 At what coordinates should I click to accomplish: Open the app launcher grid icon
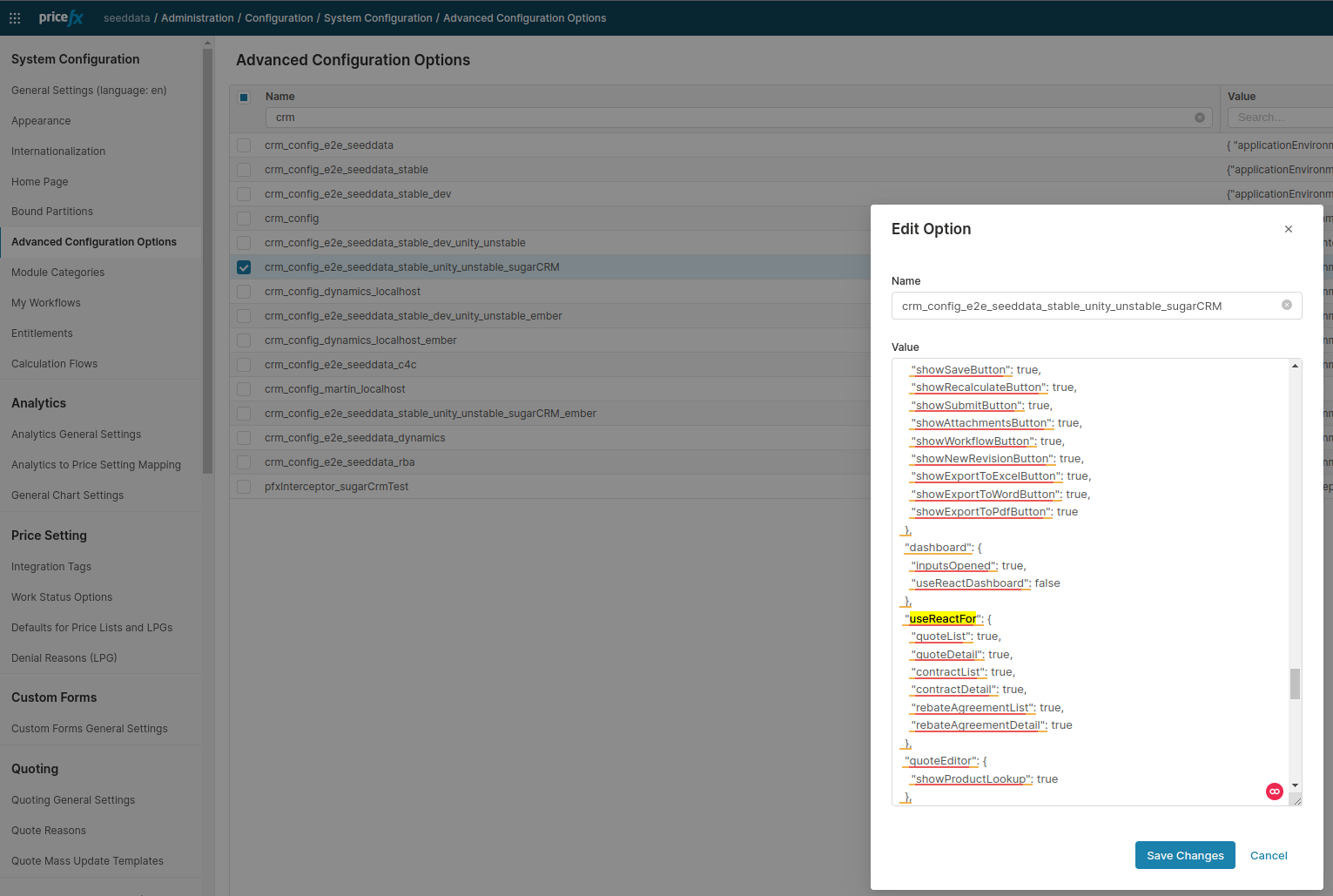pos(15,17)
